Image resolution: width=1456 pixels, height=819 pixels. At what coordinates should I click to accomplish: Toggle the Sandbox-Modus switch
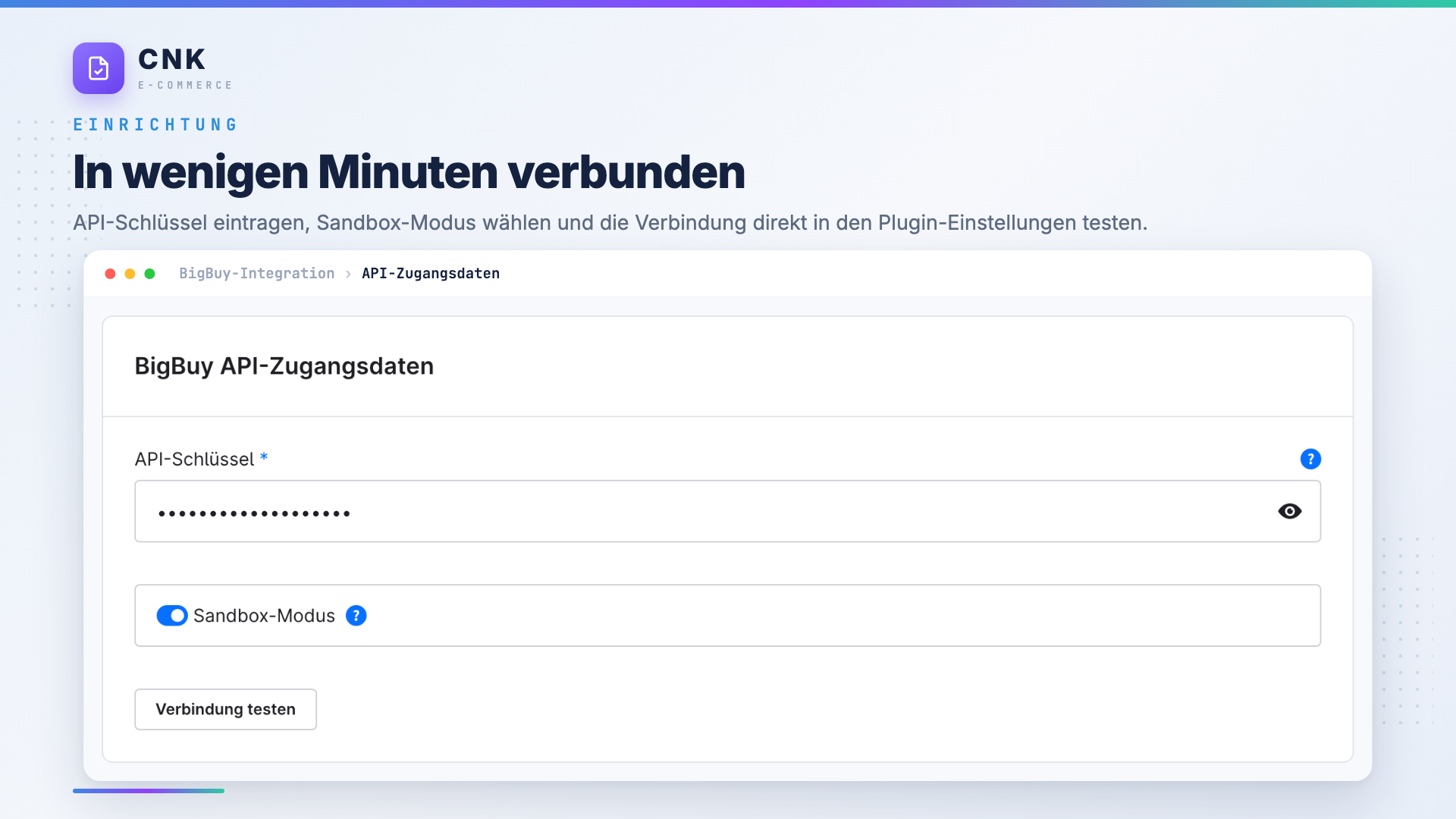pos(172,616)
